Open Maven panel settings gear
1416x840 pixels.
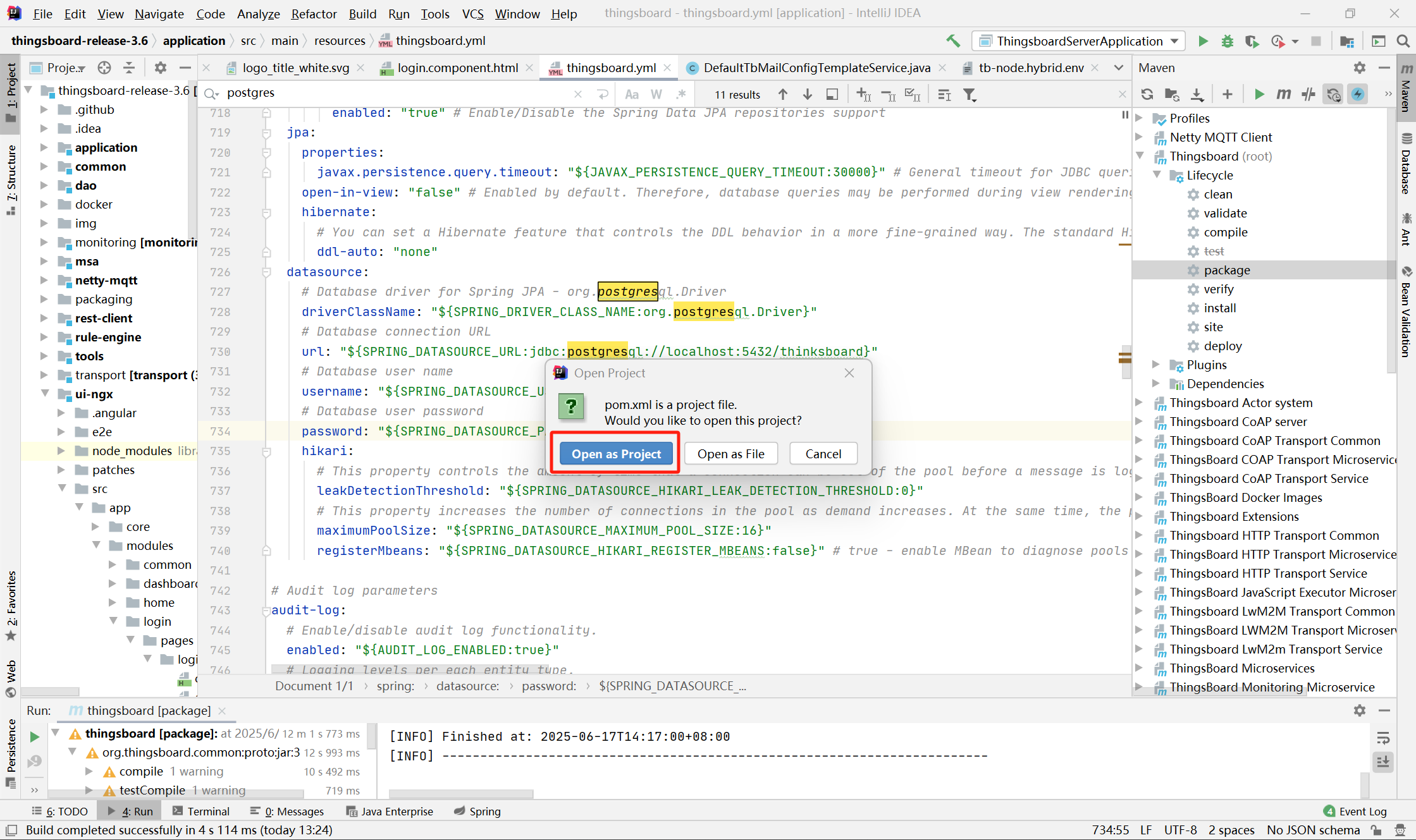1360,68
